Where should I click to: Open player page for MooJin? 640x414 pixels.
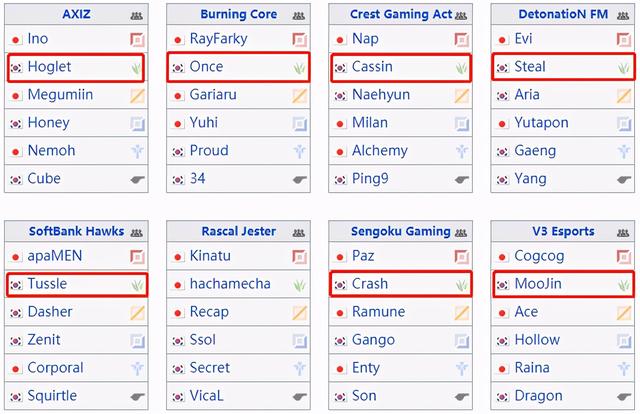click(x=538, y=283)
